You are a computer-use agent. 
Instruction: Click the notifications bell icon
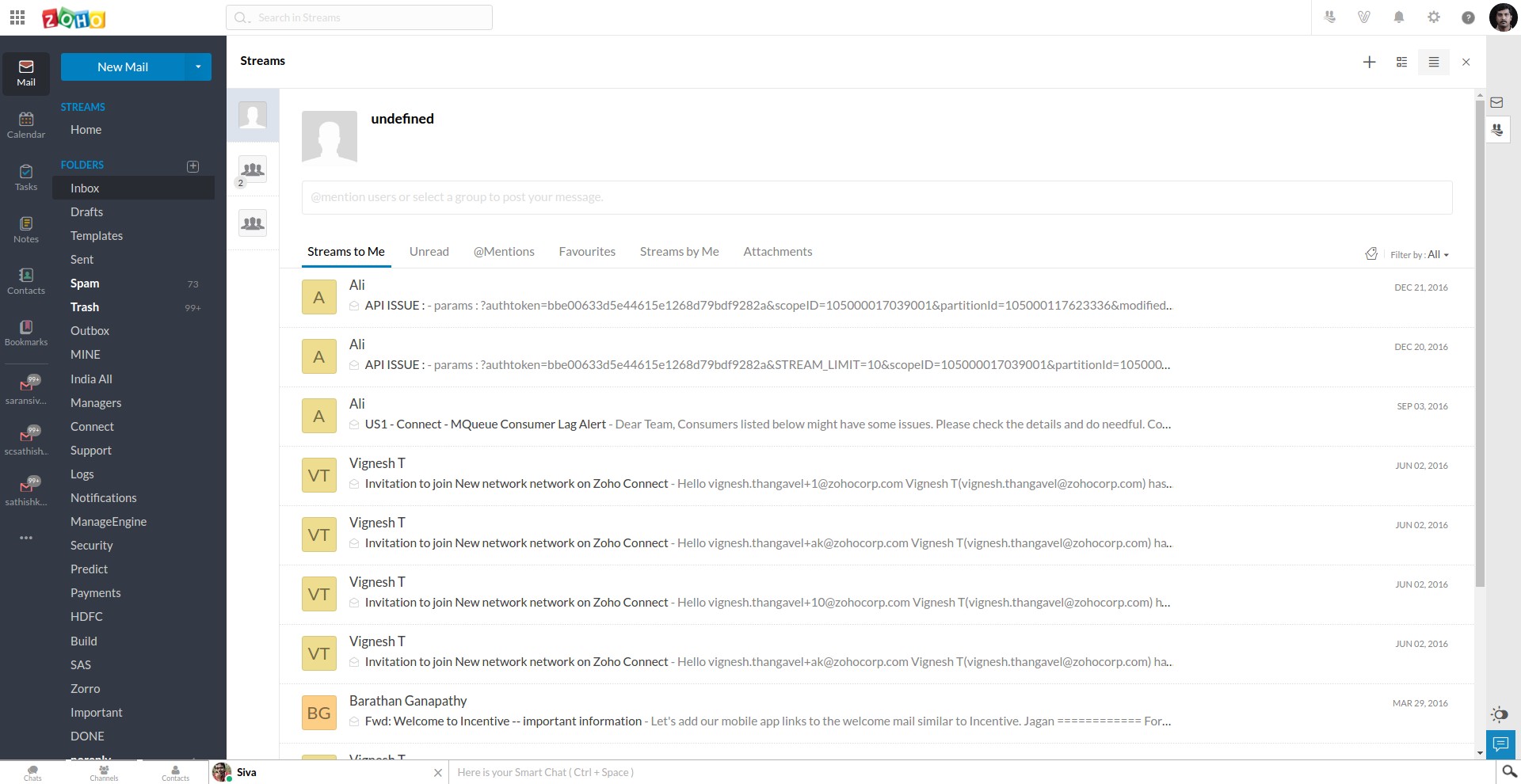coord(1399,17)
